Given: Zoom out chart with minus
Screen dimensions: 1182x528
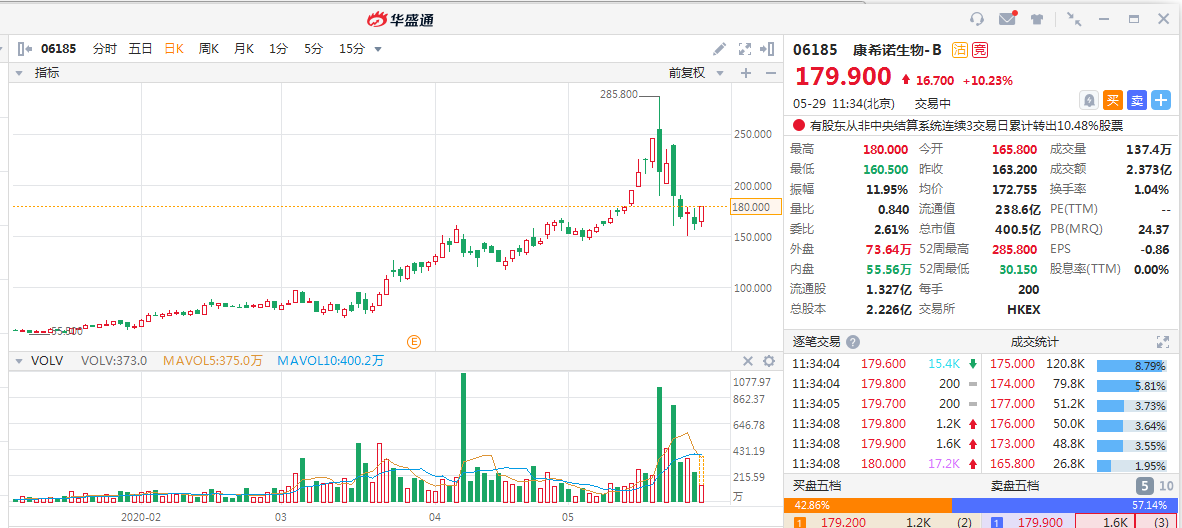Looking at the screenshot, I should click(770, 73).
